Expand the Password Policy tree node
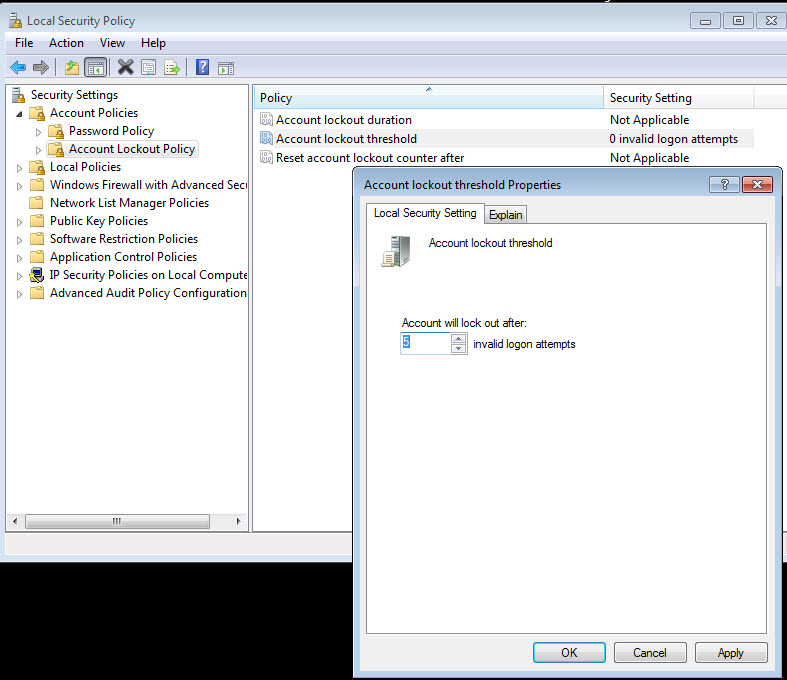The image size is (787, 680). (x=39, y=131)
